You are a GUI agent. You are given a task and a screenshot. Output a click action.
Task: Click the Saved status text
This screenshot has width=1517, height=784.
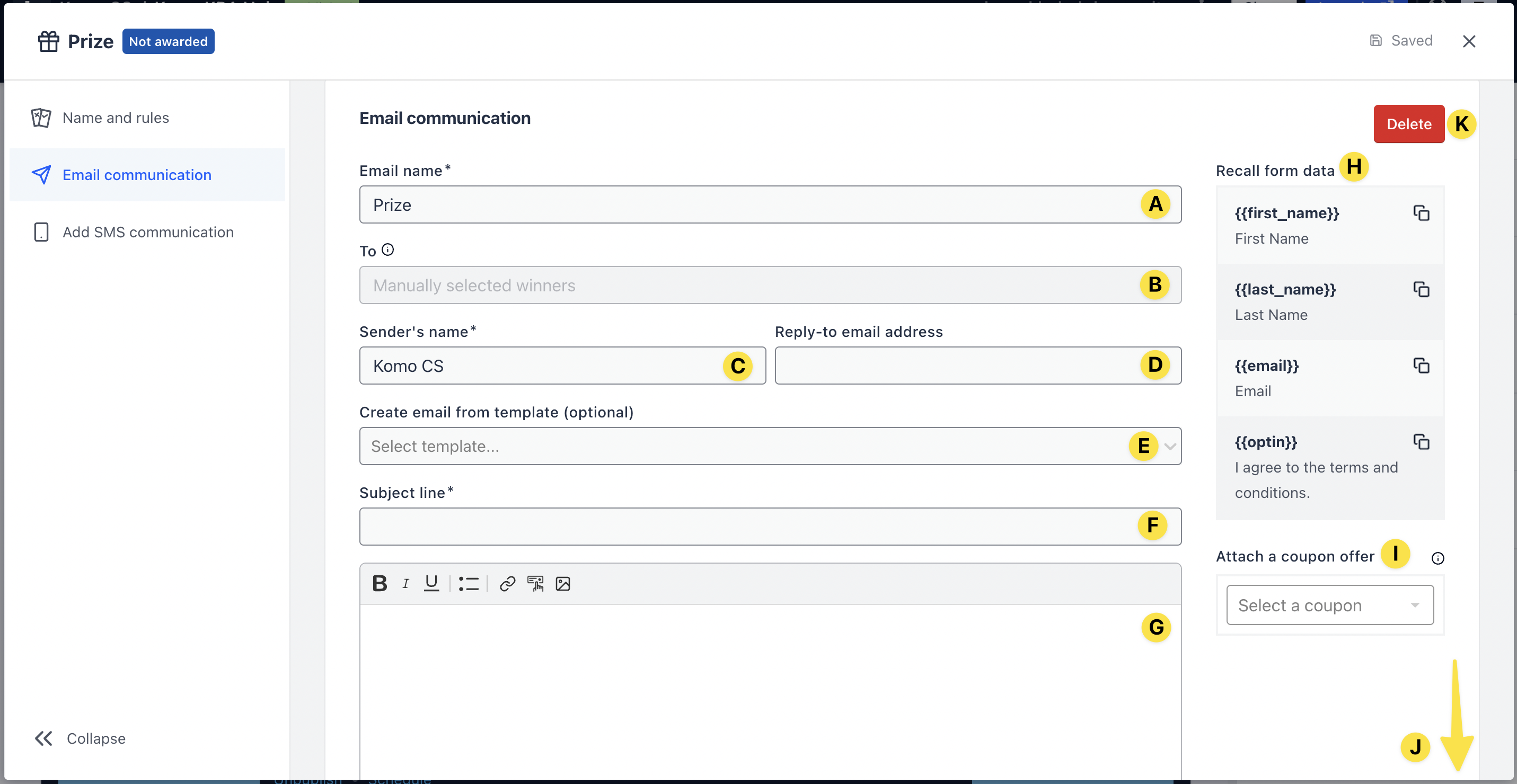click(1411, 41)
